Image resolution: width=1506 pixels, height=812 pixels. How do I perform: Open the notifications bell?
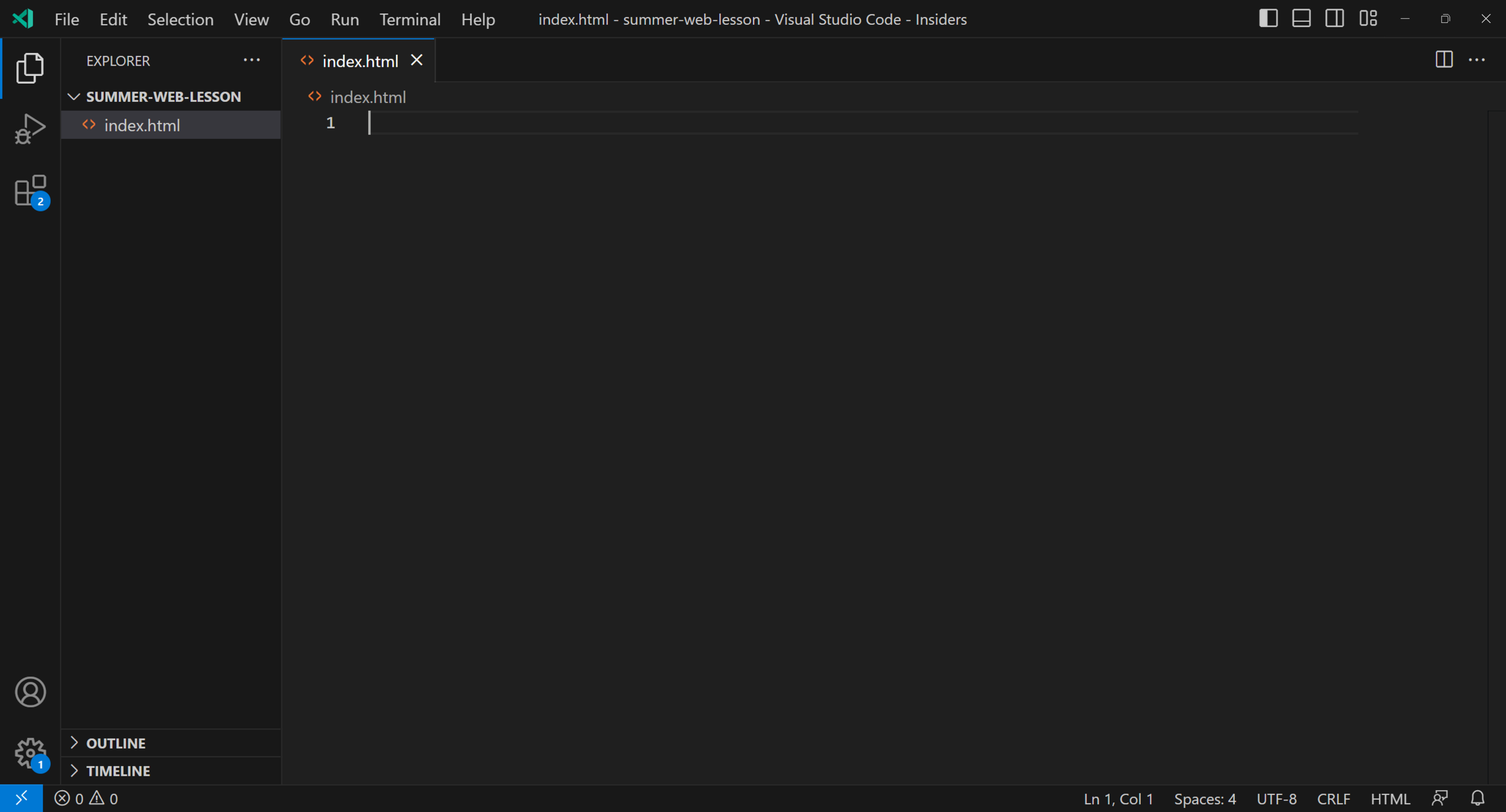tap(1477, 799)
